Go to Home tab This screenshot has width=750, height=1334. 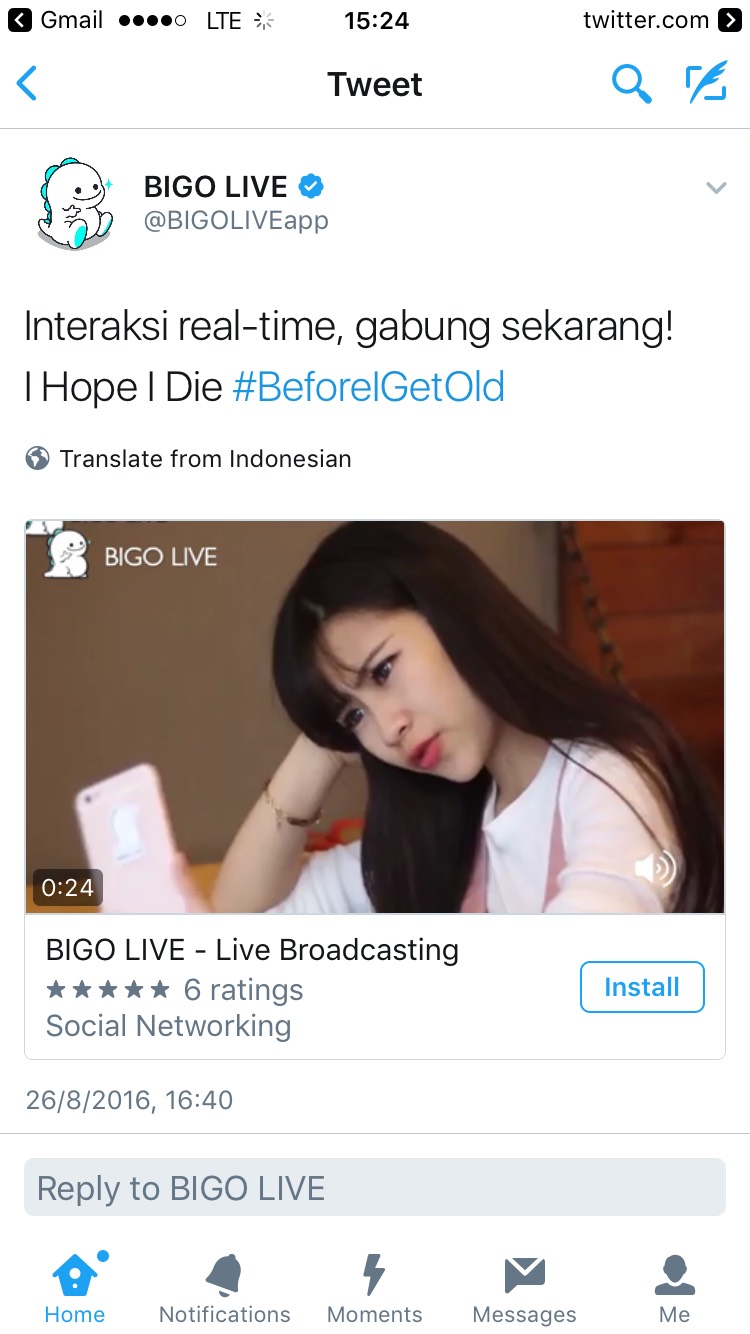[x=75, y=1288]
